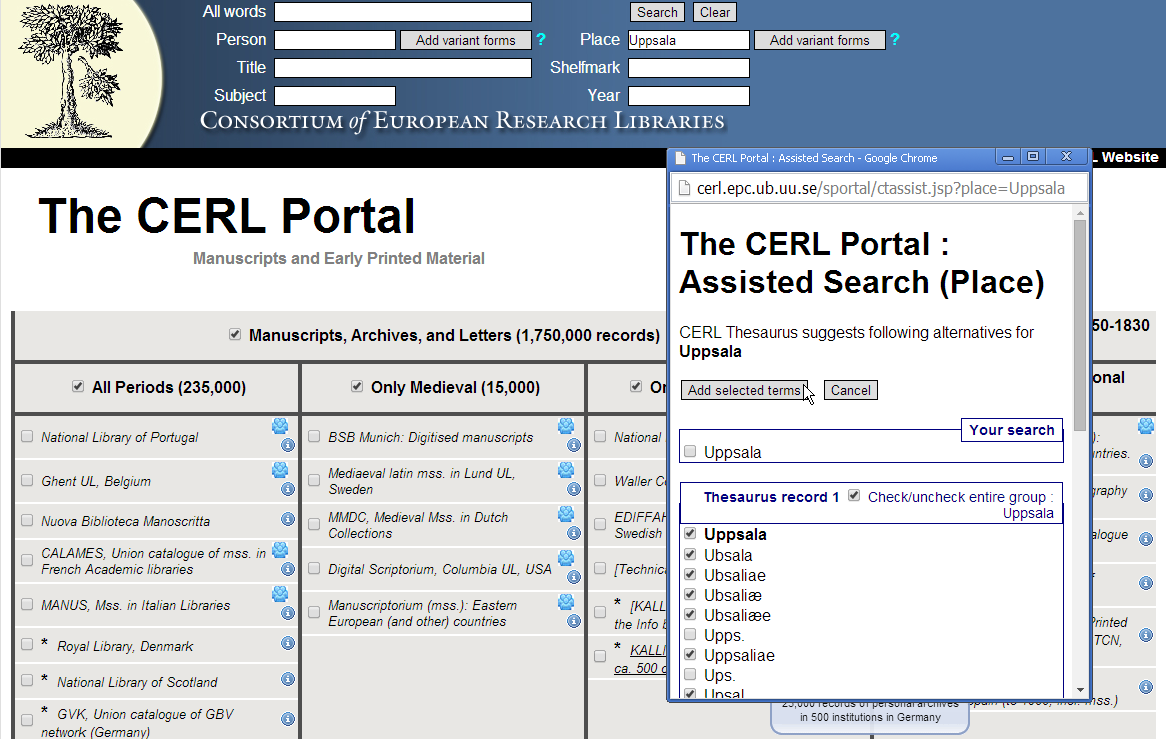Open group icon for MANUS Italian Libraries
Viewport: 1166px width, 739px height.
click(280, 593)
